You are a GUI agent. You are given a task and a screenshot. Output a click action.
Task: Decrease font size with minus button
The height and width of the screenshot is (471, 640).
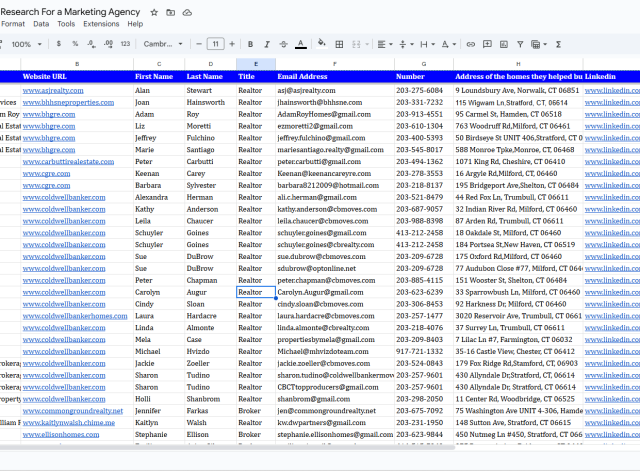tap(199, 44)
